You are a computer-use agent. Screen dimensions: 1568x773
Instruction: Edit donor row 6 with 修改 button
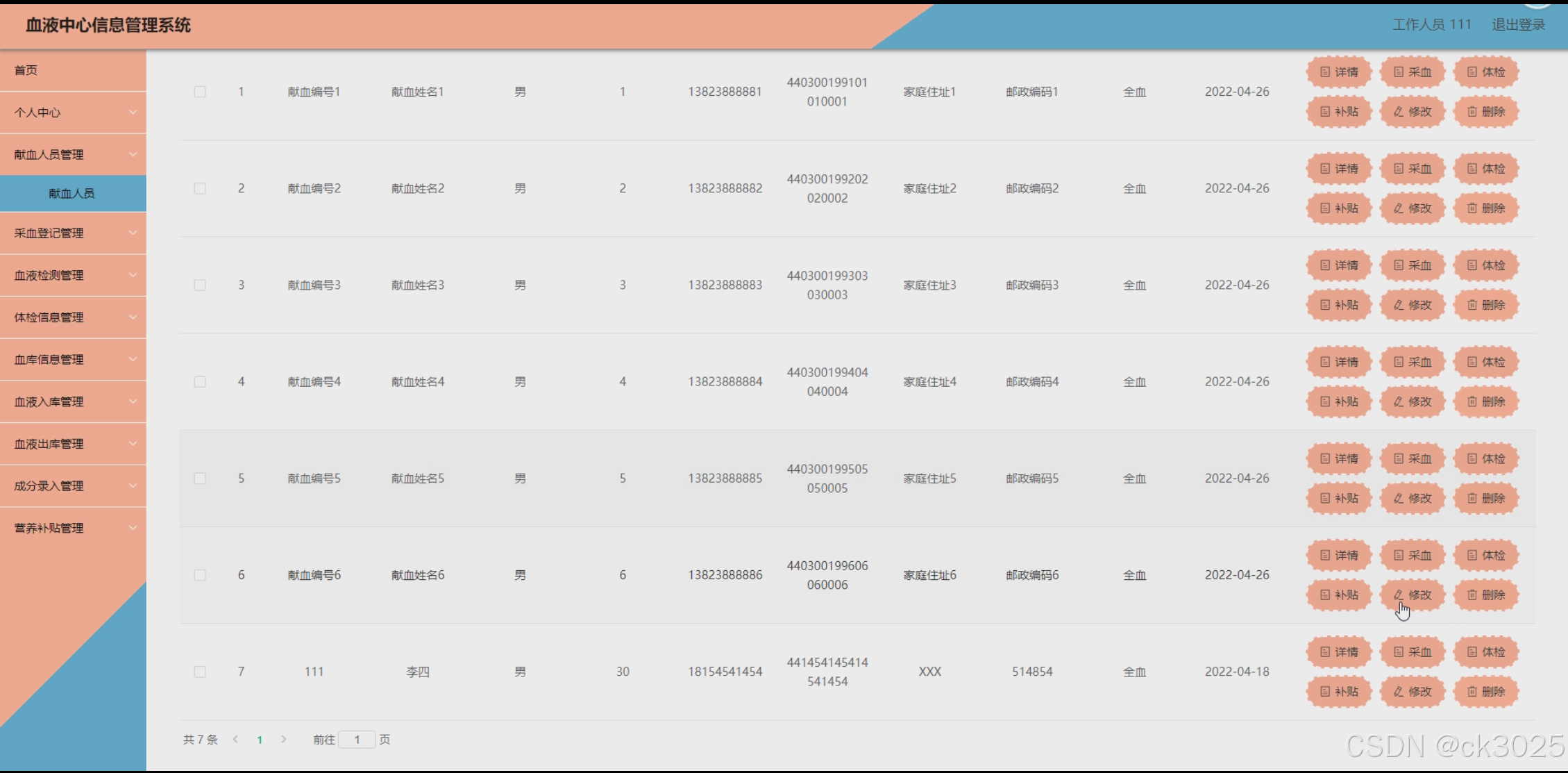[1412, 595]
